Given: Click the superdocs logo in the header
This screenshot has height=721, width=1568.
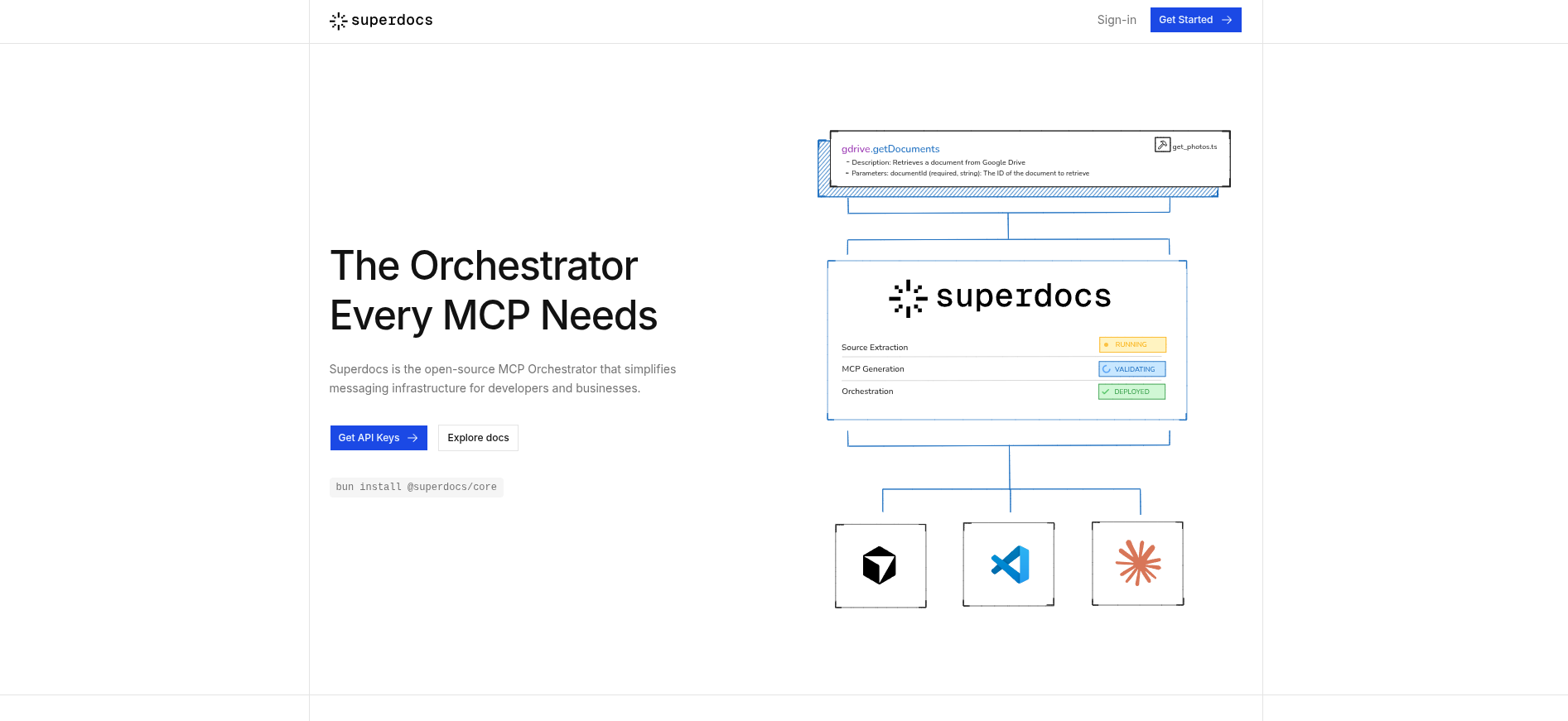Looking at the screenshot, I should (x=381, y=21).
